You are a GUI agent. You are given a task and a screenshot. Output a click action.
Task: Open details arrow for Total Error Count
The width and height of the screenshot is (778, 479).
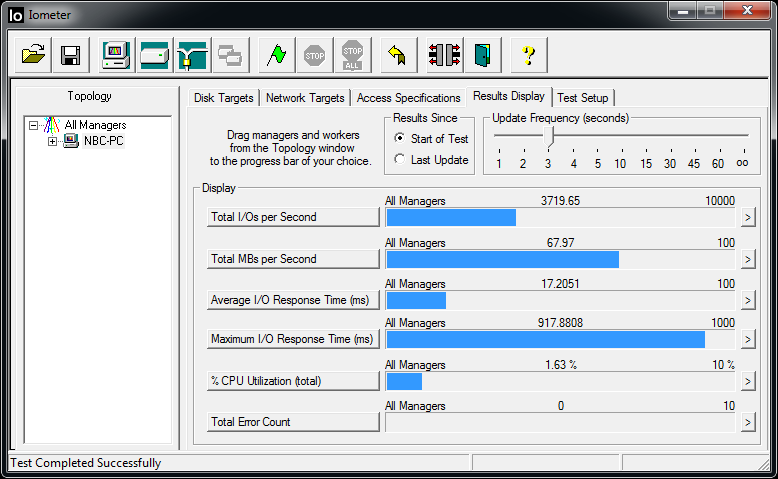tap(748, 422)
